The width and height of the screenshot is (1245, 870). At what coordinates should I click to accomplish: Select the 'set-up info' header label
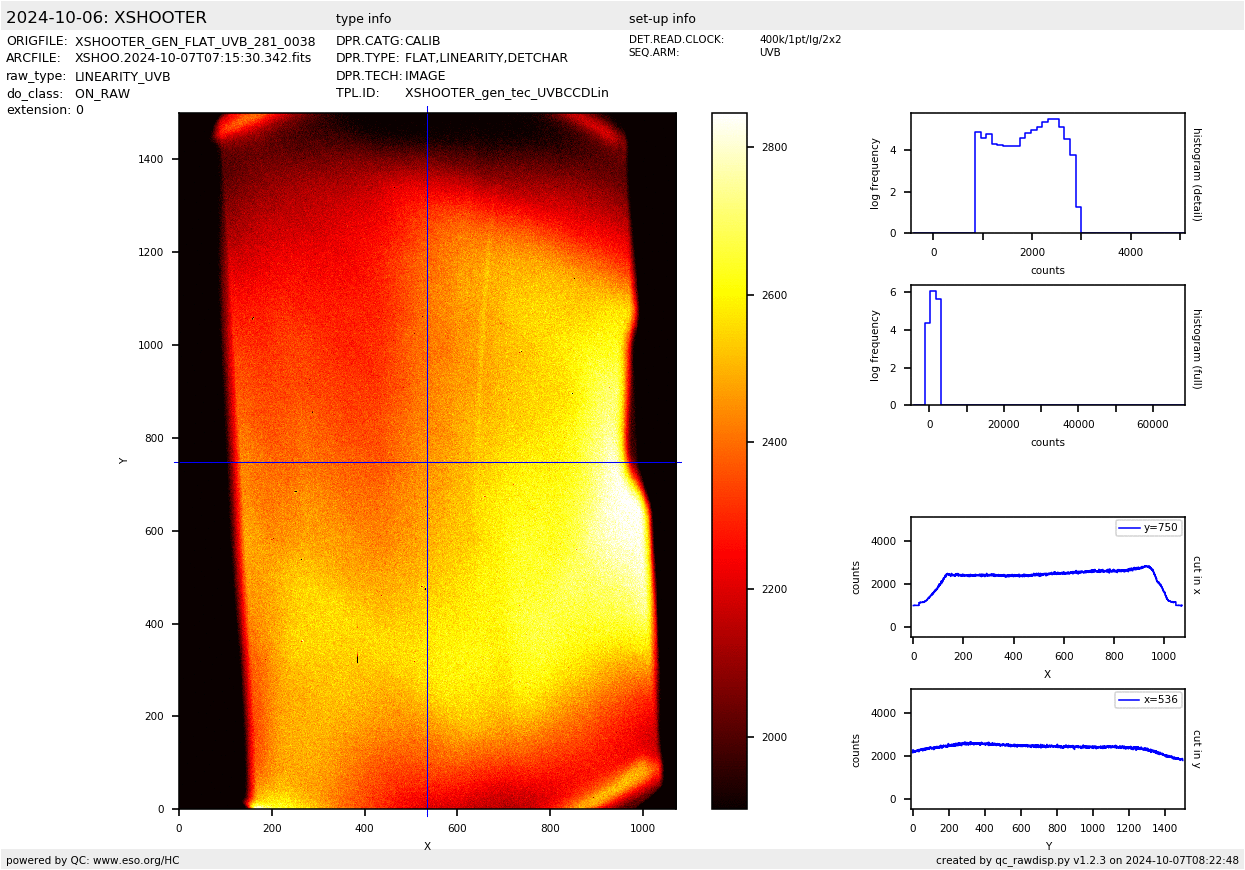662,19
